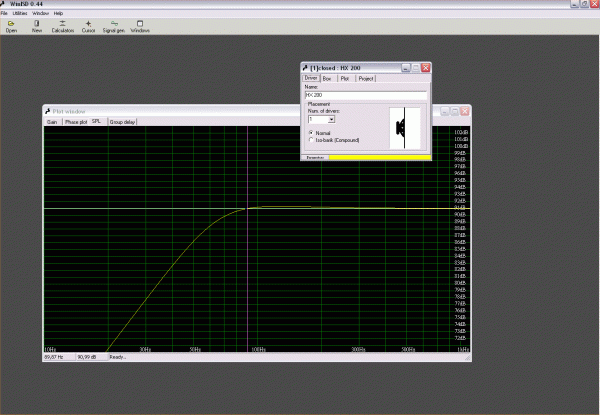The image size is (600, 415).
Task: Switch to the Box tab
Action: (x=327, y=77)
